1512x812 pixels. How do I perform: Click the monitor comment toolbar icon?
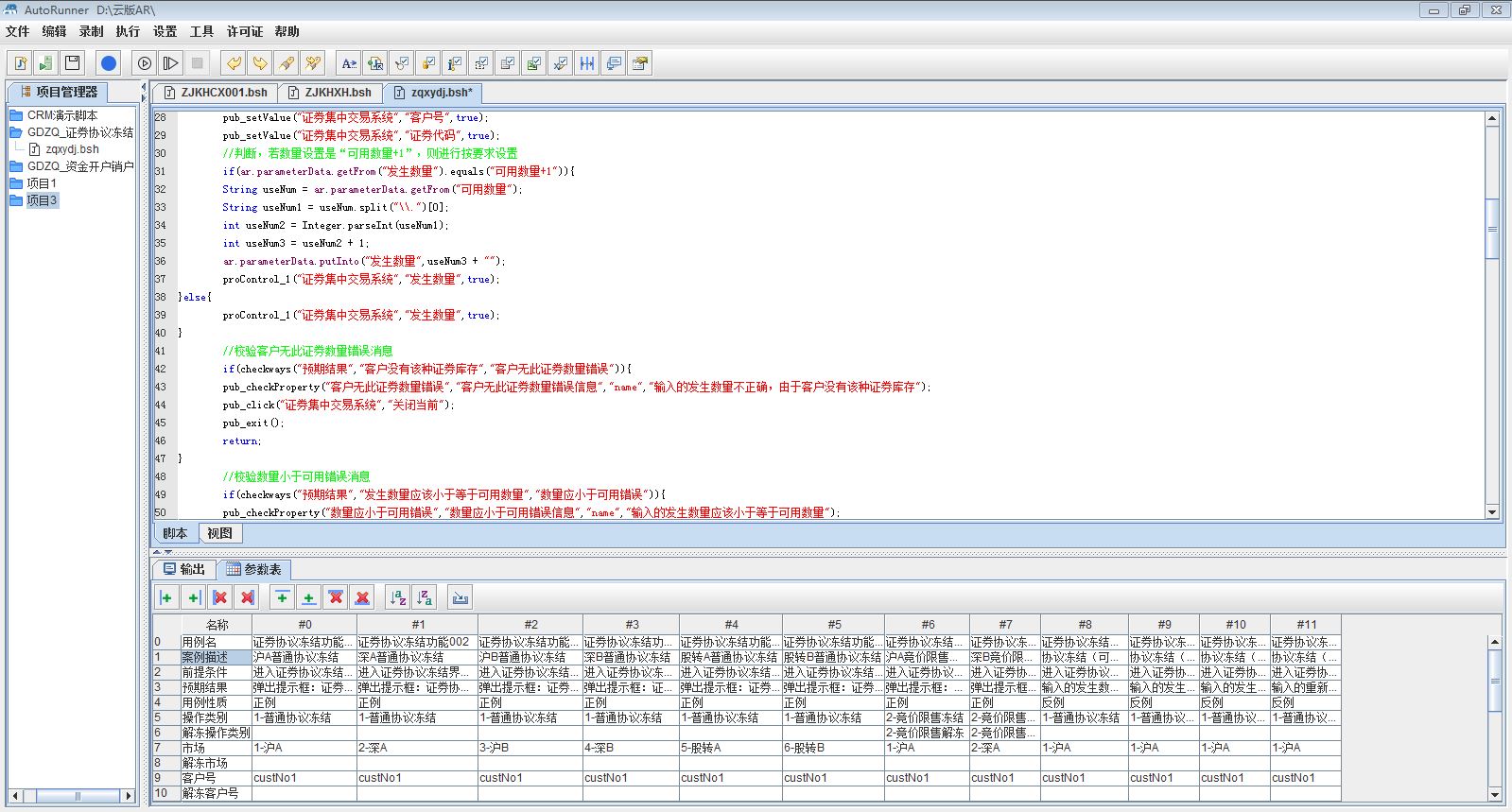tap(614, 63)
